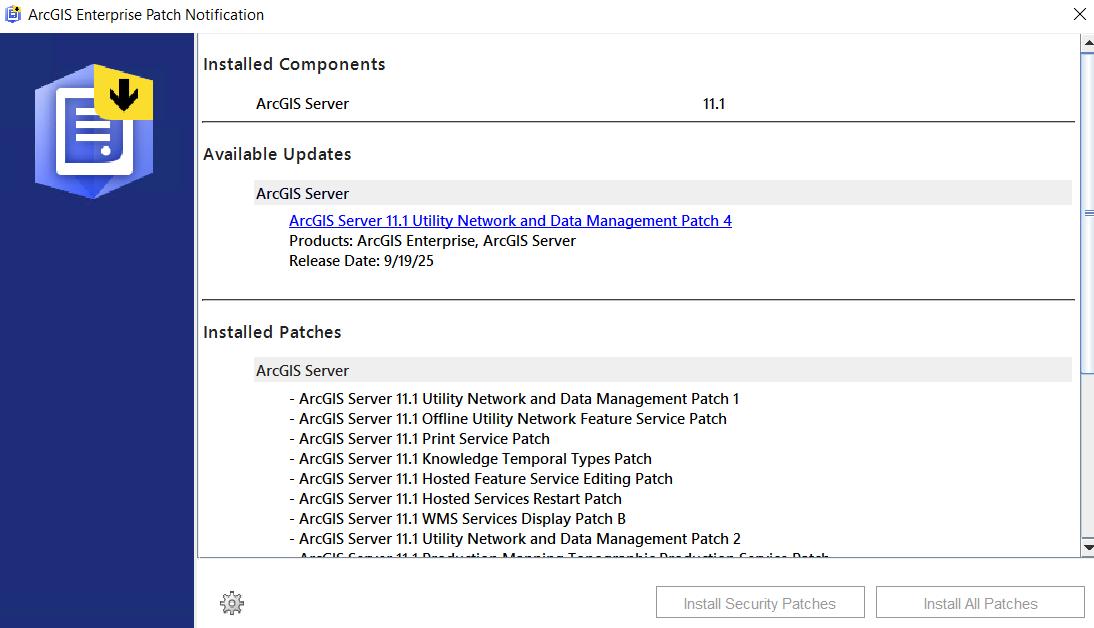Open Utility Network and Data Management Patch 4 link
The width and height of the screenshot is (1094, 628).
coord(510,220)
